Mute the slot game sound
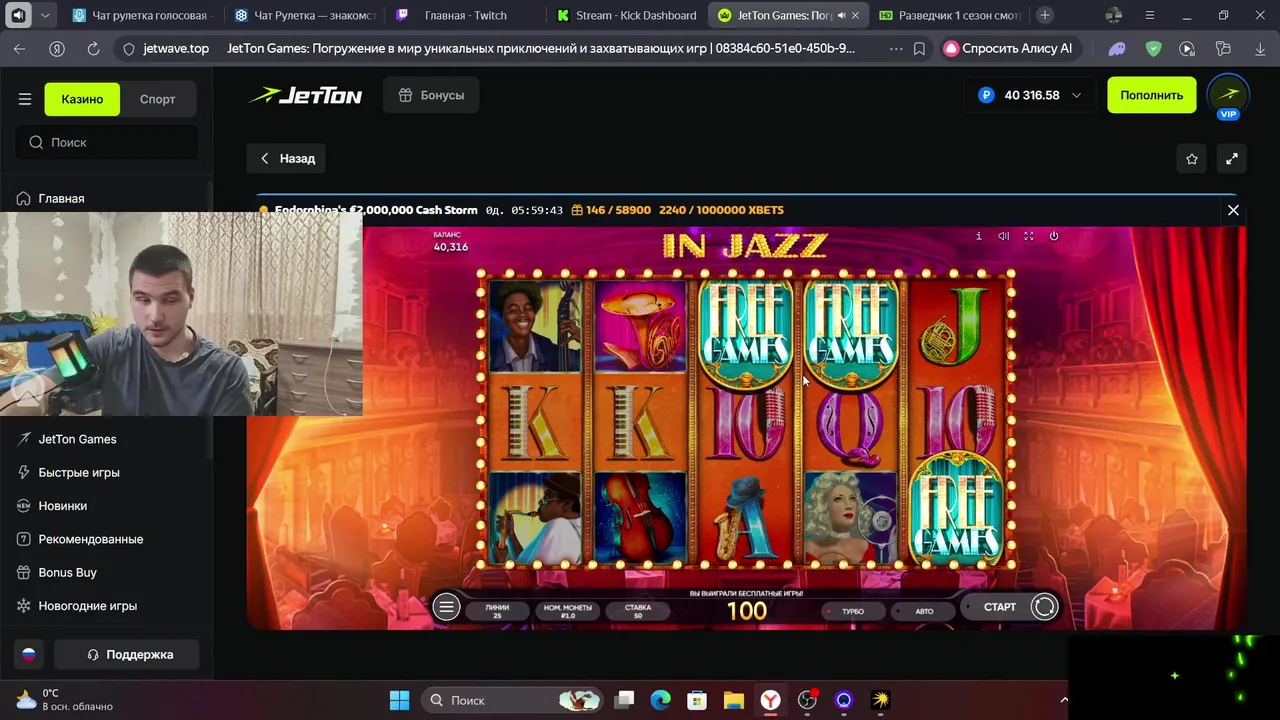The image size is (1280, 720). click(1003, 236)
